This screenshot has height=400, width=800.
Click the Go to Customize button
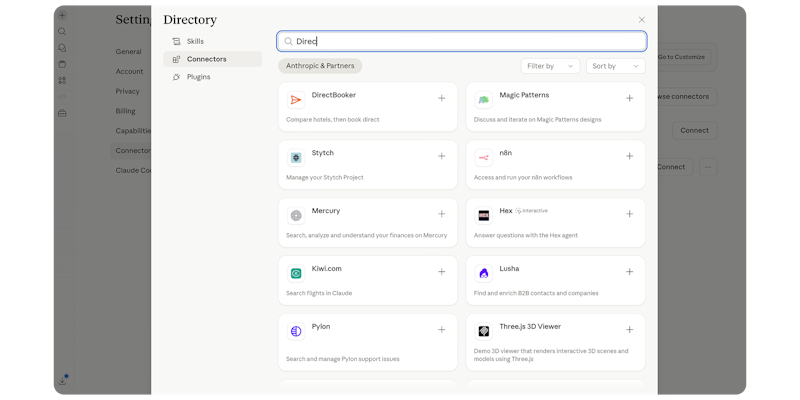click(682, 57)
